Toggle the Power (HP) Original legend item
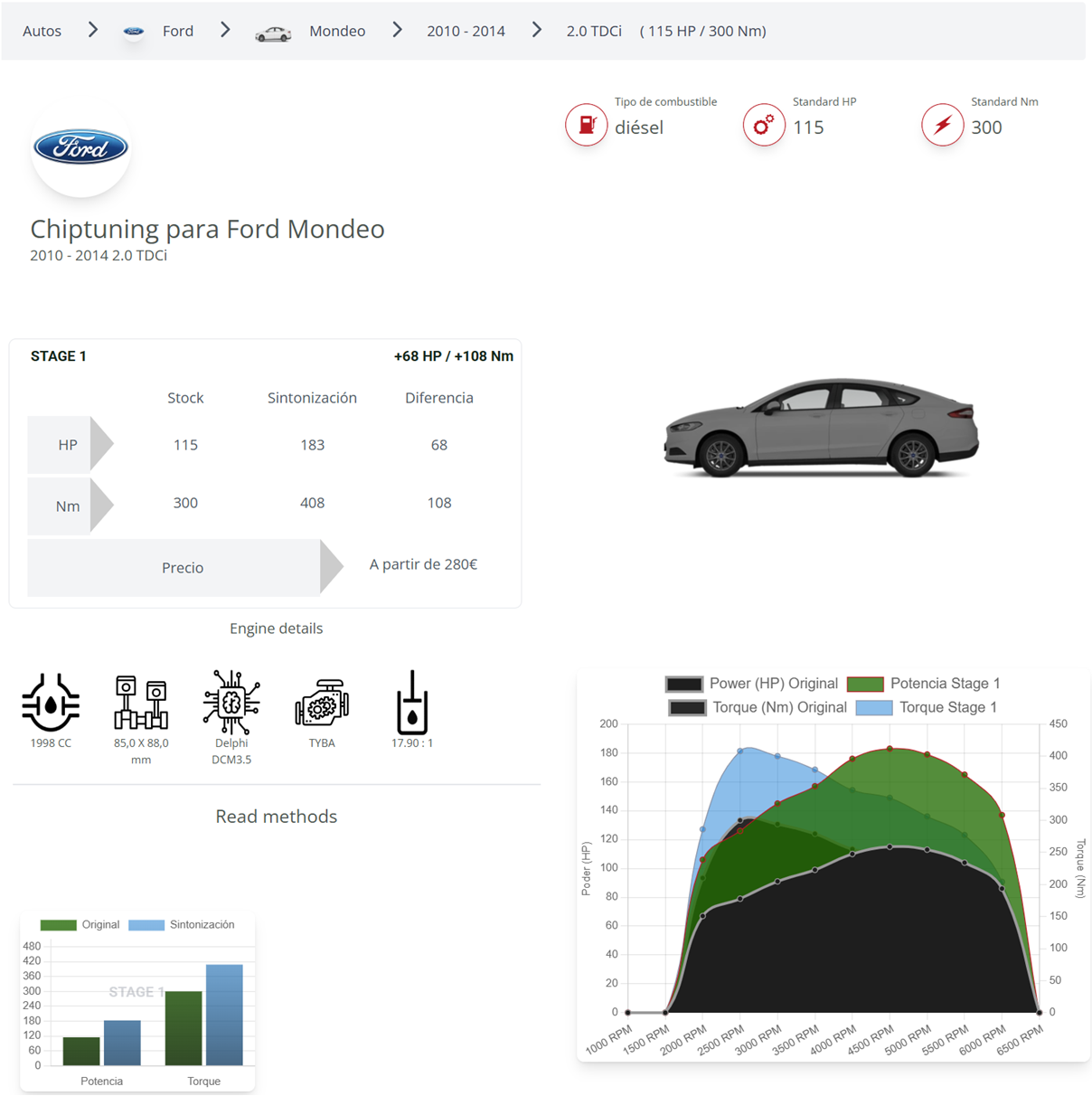 [x=752, y=684]
